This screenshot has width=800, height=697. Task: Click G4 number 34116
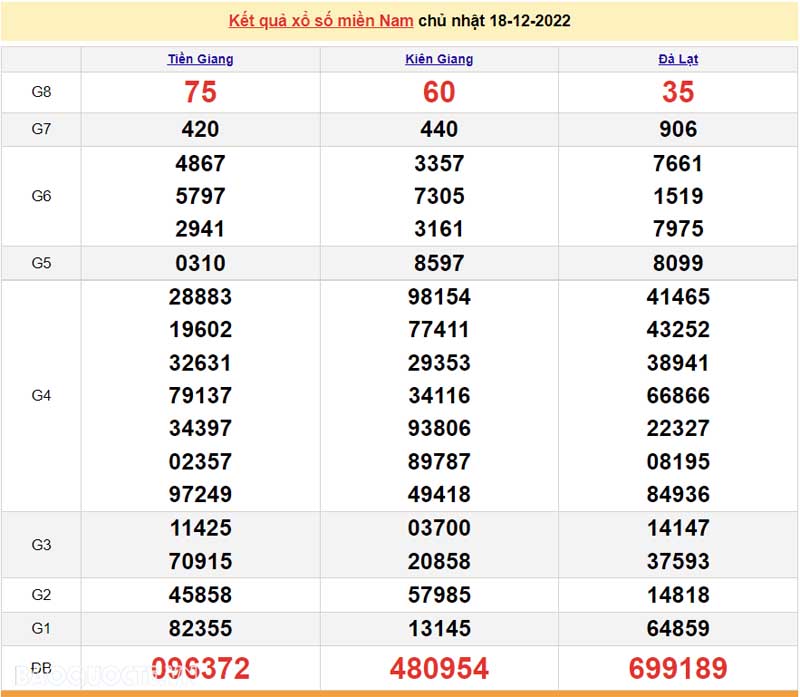coord(439,396)
